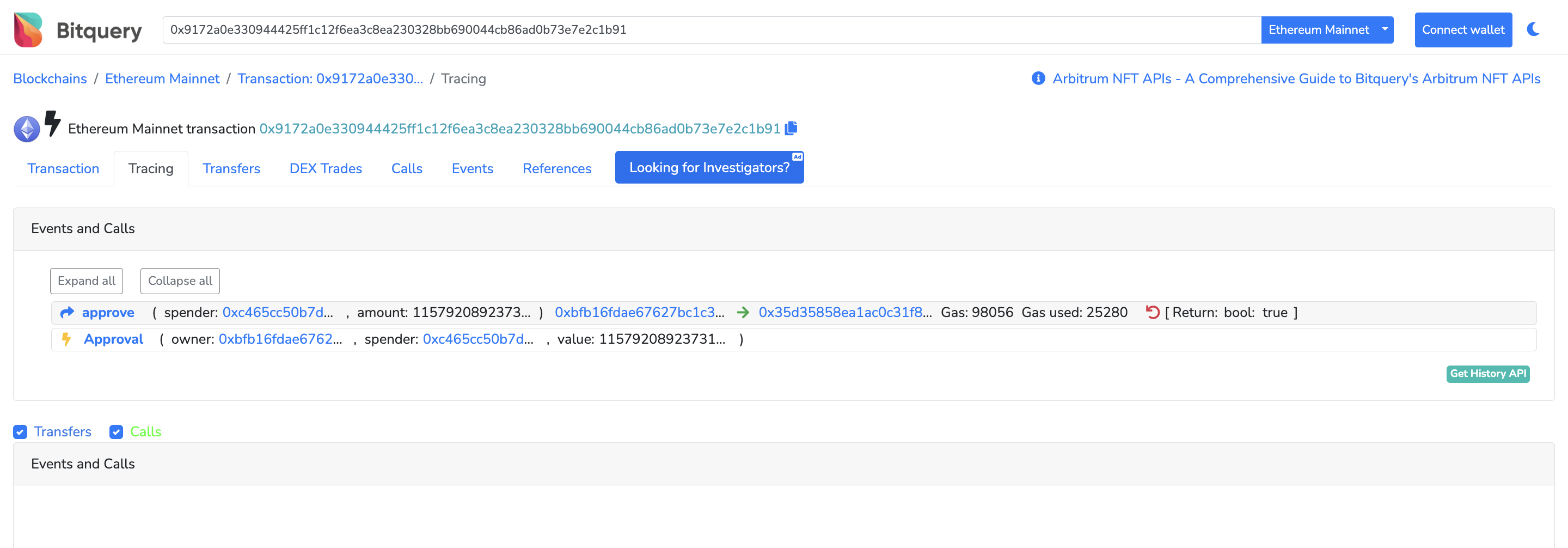Image resolution: width=1568 pixels, height=548 pixels.
Task: Click the Bitquery logo icon
Action: coord(28,30)
